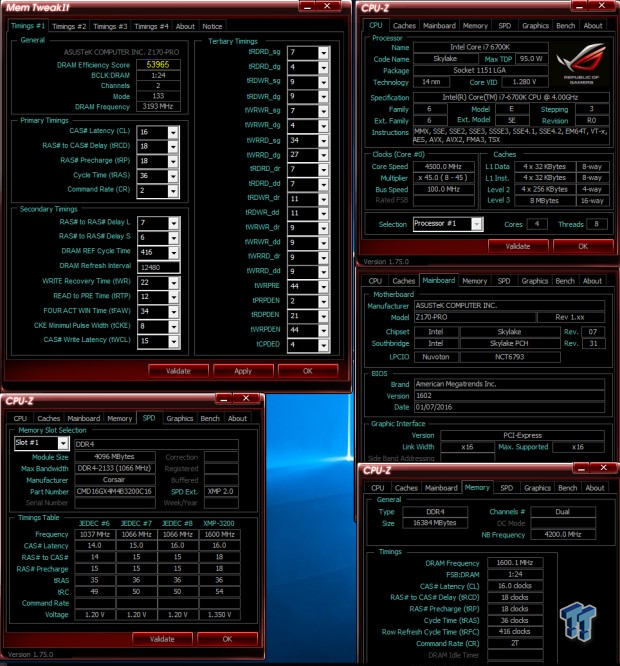
Task: Click DRAM Refresh Interval field showing 12480
Action: pyautogui.click(x=158, y=267)
